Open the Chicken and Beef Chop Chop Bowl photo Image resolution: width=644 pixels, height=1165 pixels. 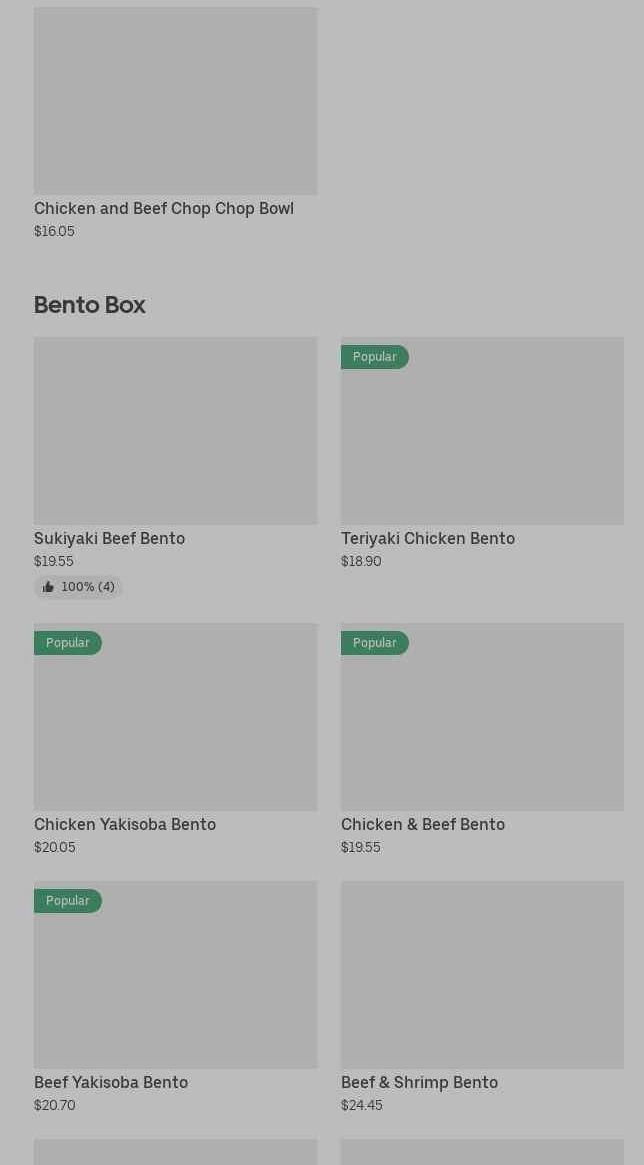pos(175,100)
